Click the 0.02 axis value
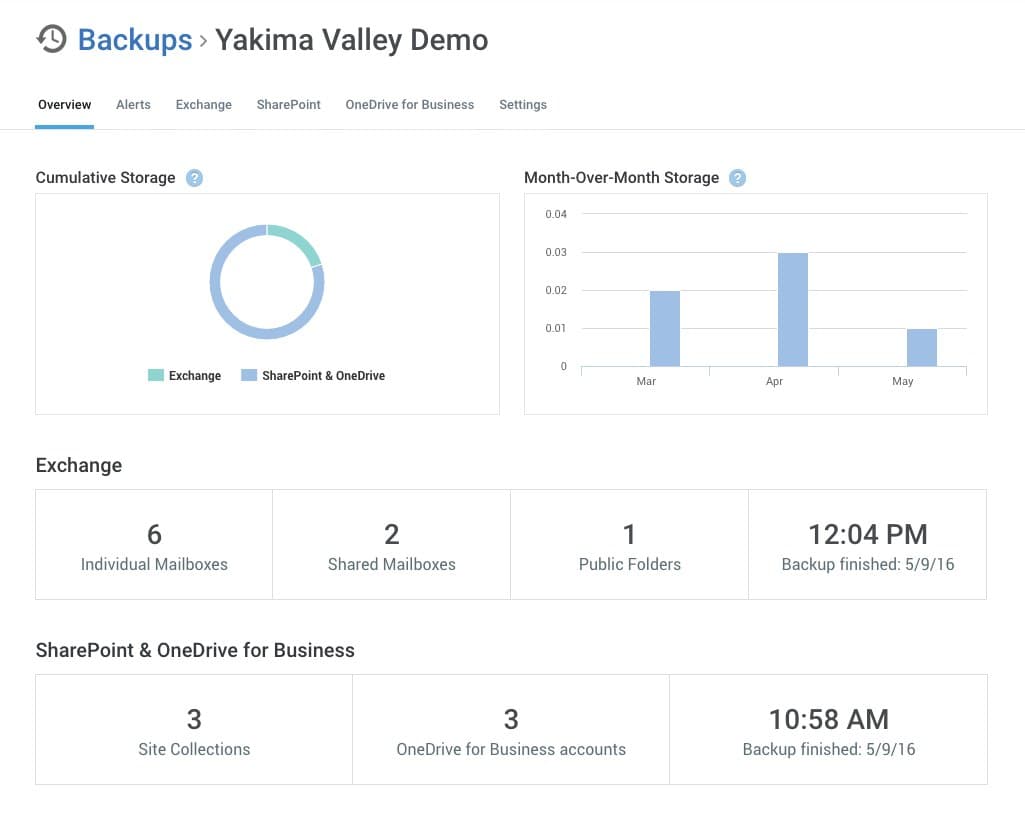 coord(556,290)
